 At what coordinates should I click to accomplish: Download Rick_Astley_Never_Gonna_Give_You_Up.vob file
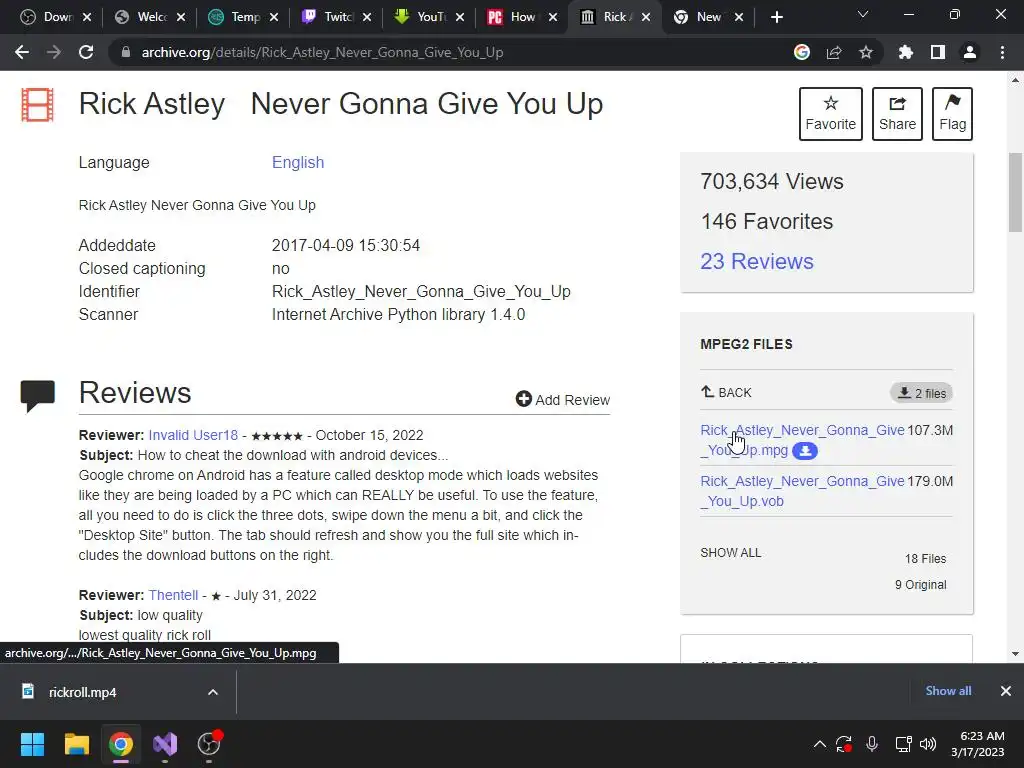(x=802, y=491)
